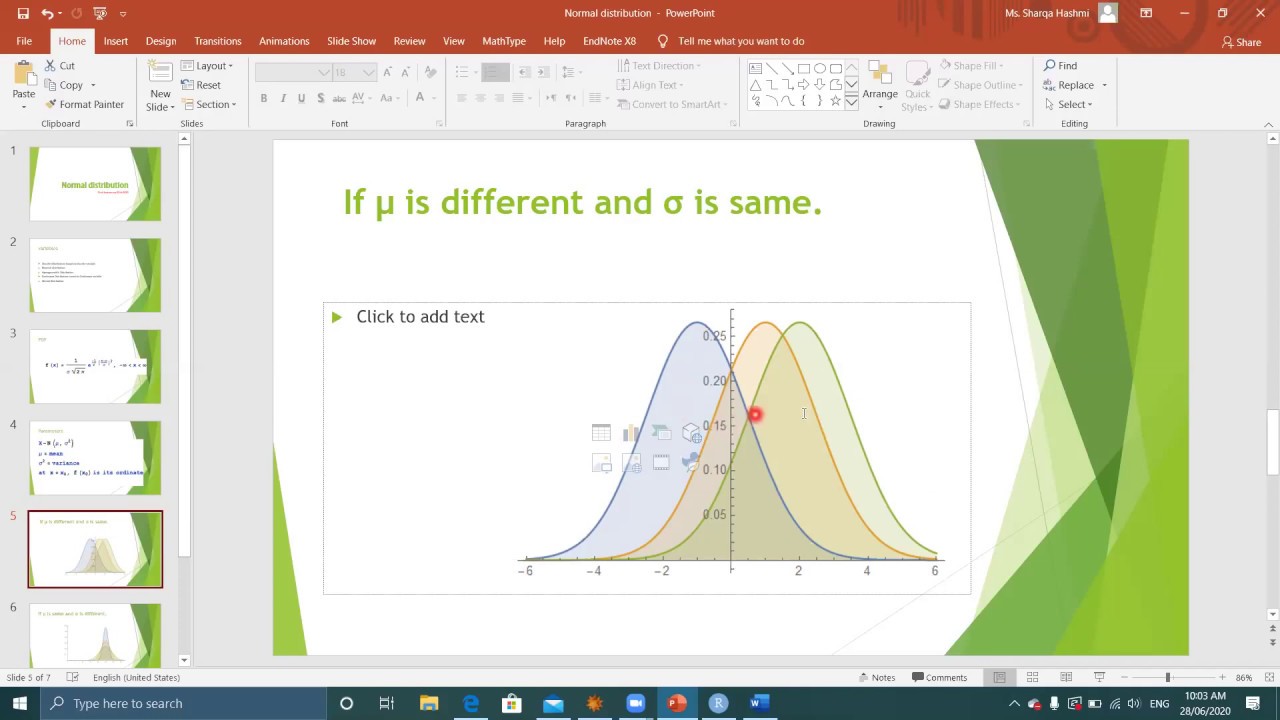Click the Cut scissors icon
Viewport: 1280px width, 720px height.
(x=51, y=66)
